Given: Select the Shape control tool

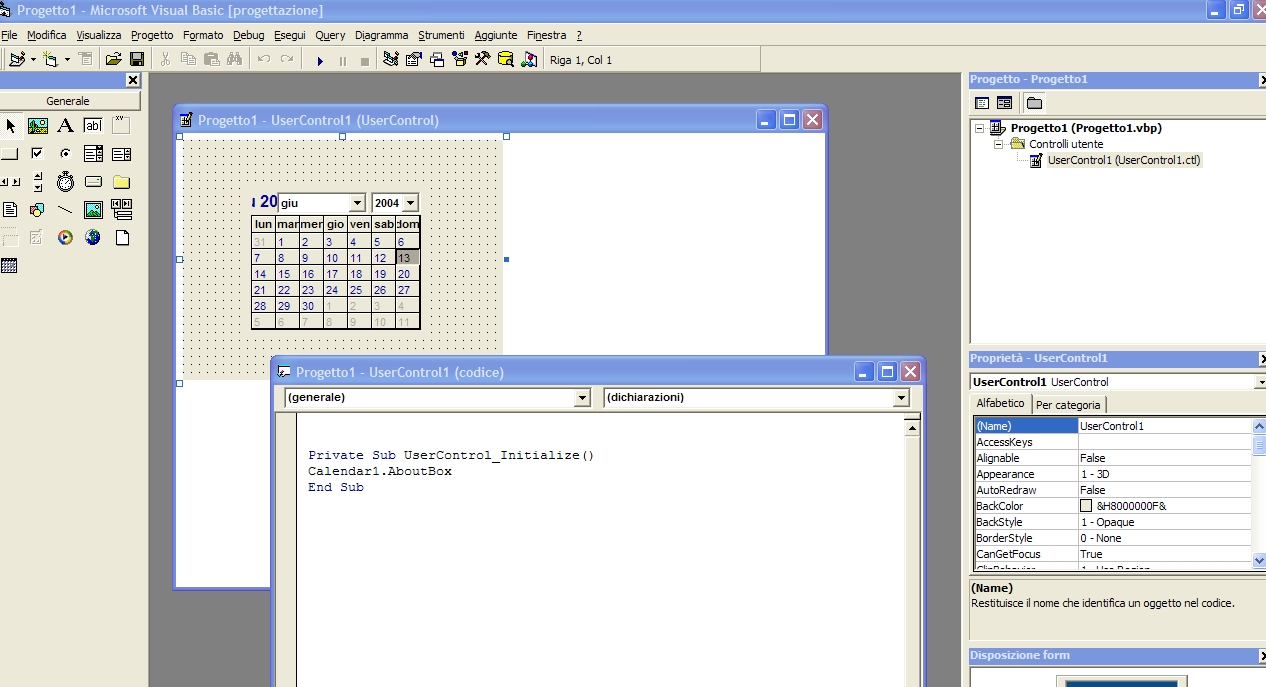Looking at the screenshot, I should coord(38,210).
